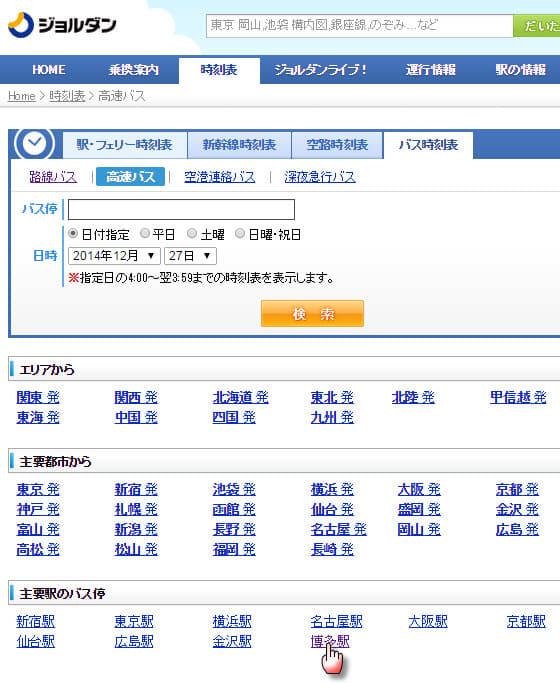Open 広島 発 city link

tap(517, 530)
